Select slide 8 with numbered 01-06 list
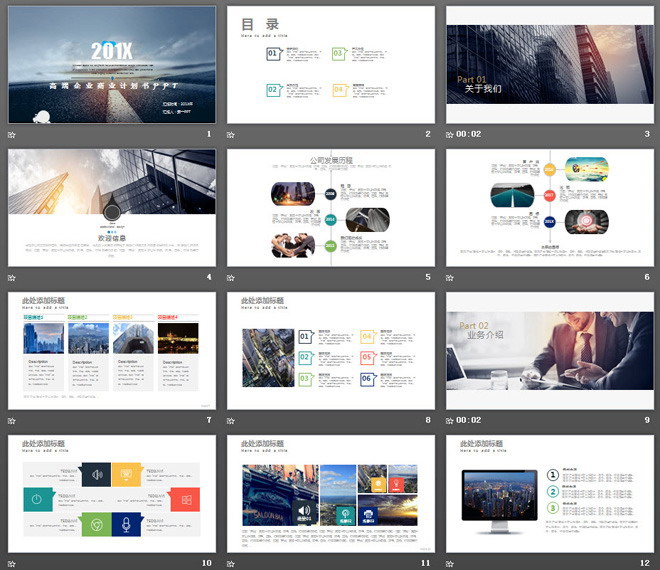 click(x=331, y=351)
